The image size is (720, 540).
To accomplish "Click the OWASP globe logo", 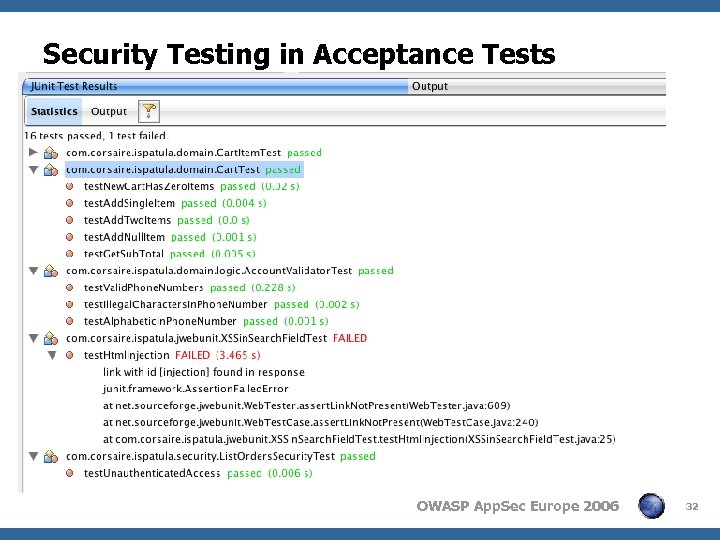I will [x=652, y=506].
